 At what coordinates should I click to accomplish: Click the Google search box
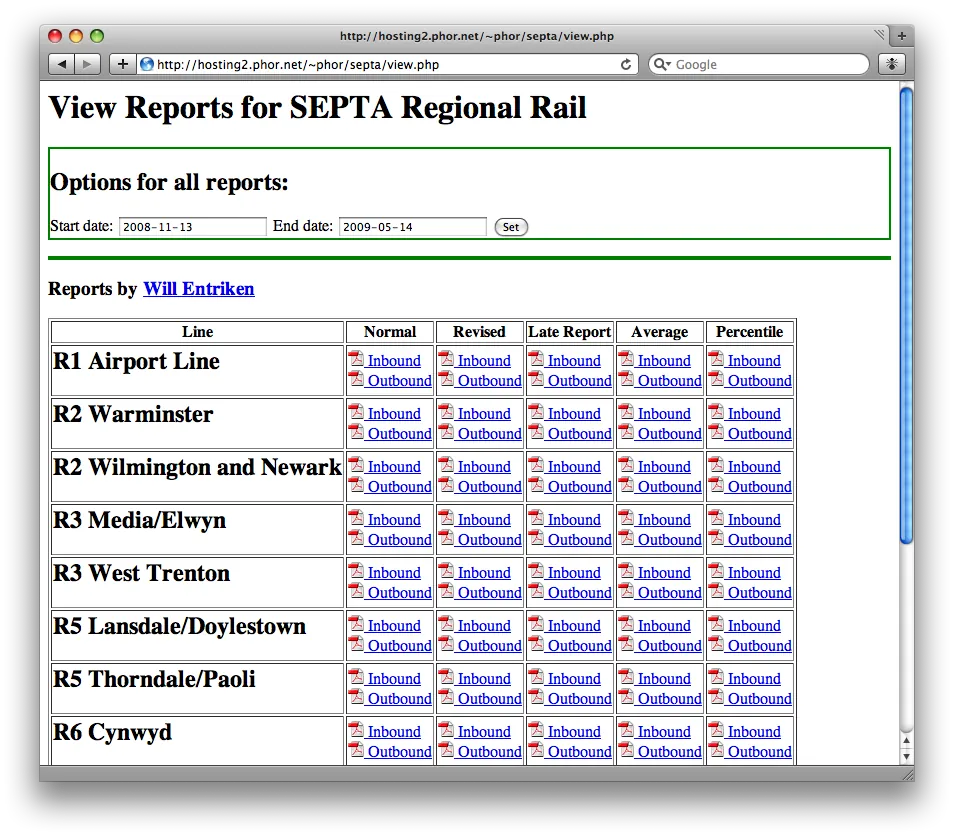tap(759, 64)
